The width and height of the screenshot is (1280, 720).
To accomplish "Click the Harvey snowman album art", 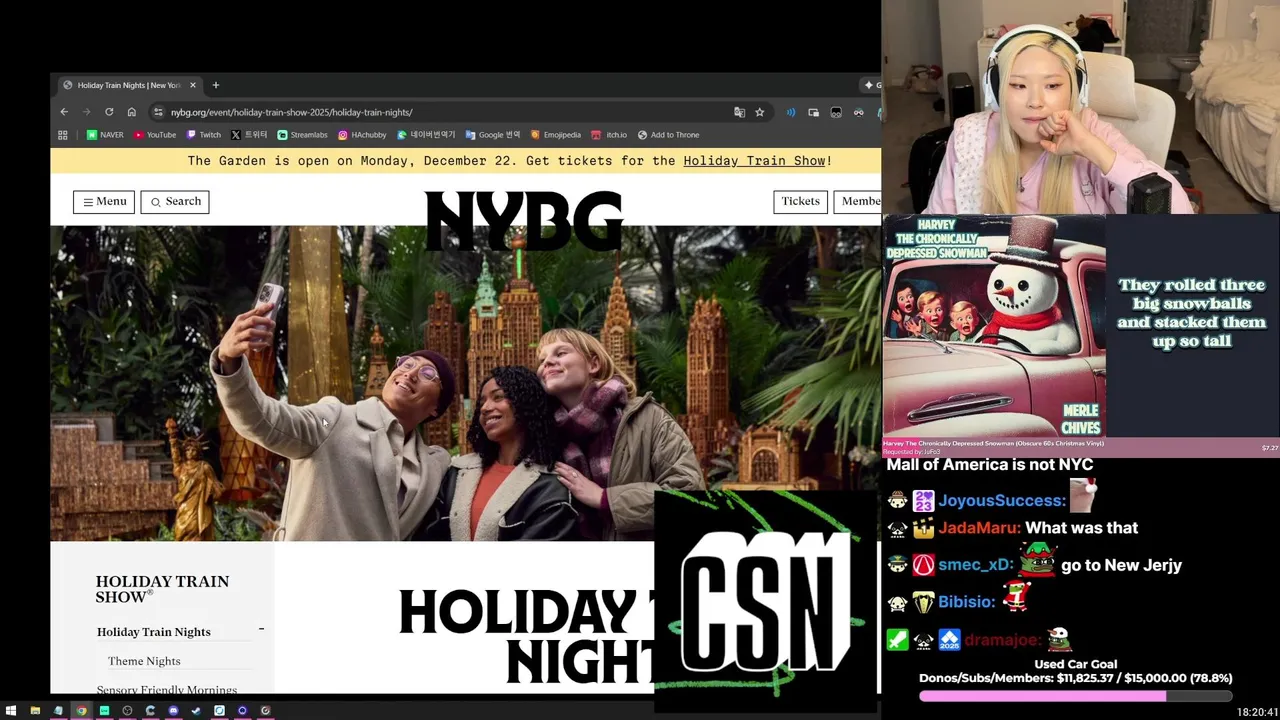I will tap(994, 328).
